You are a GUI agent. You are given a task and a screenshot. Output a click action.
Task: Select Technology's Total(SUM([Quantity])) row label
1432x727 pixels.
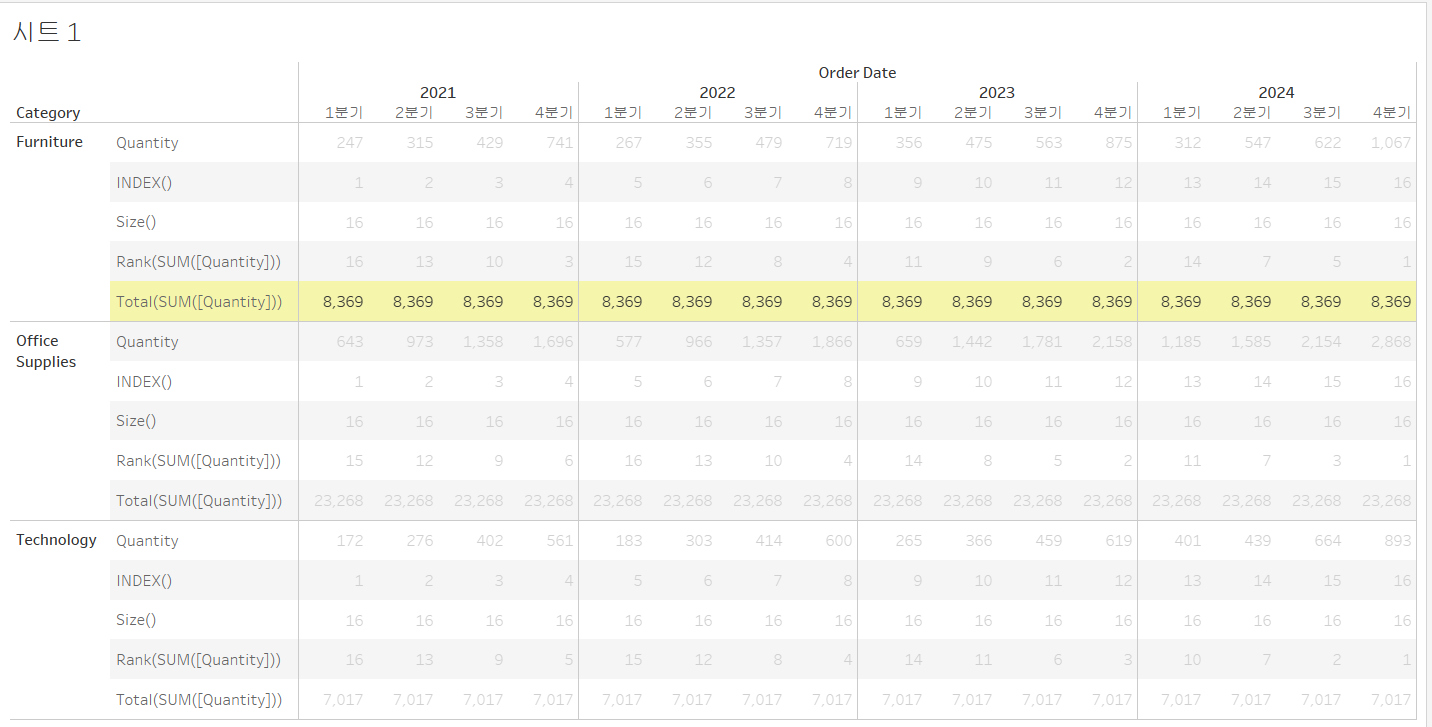199,699
